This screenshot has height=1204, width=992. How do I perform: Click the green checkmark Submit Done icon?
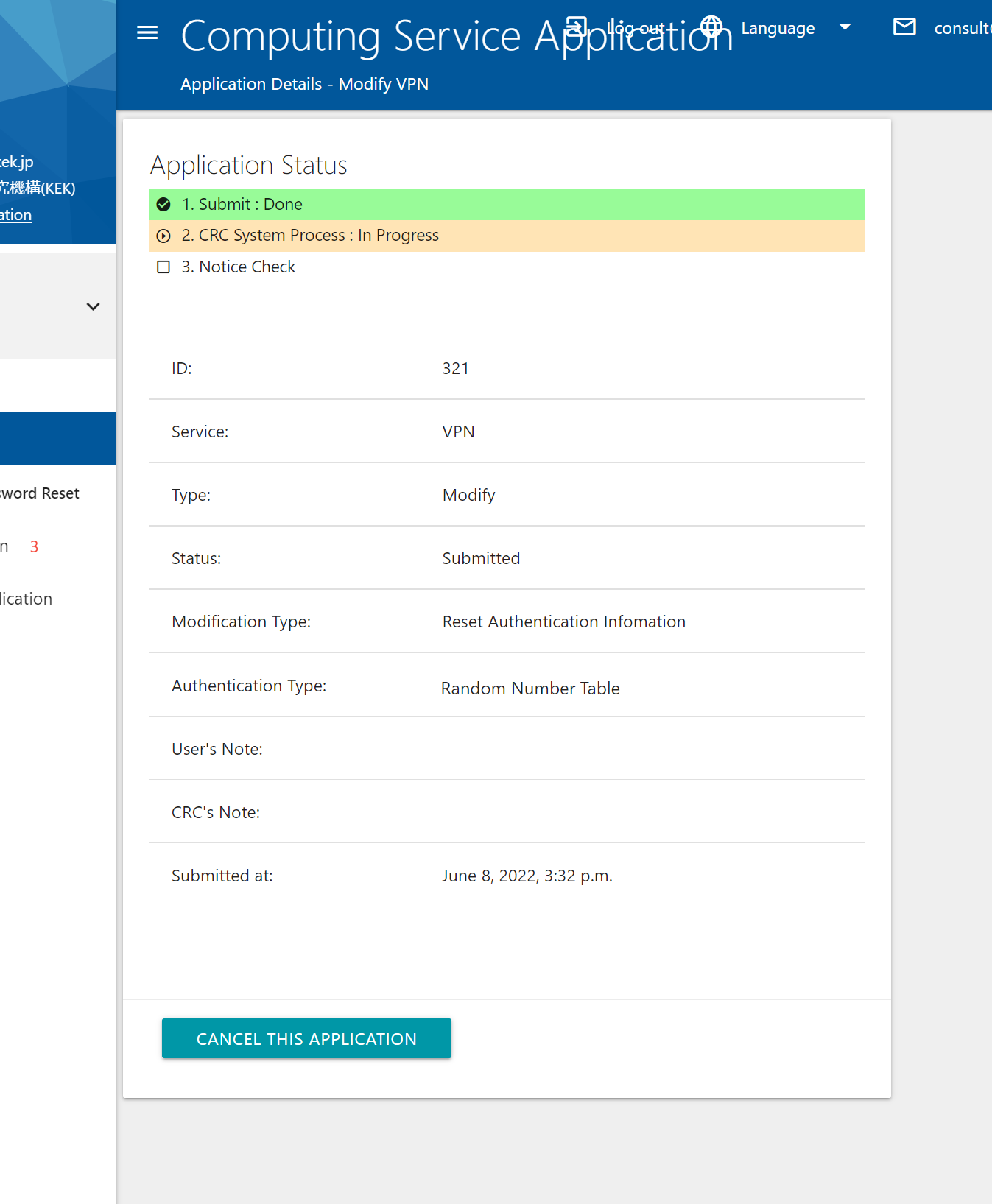pyautogui.click(x=163, y=205)
